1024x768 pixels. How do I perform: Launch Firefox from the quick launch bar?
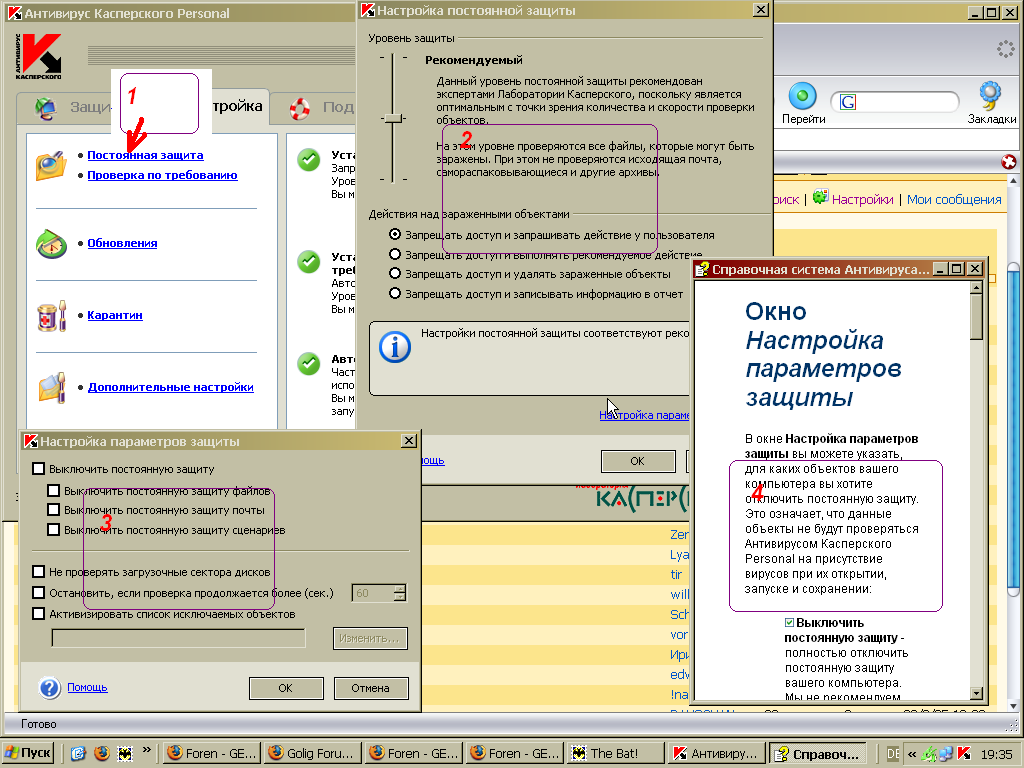pos(102,753)
